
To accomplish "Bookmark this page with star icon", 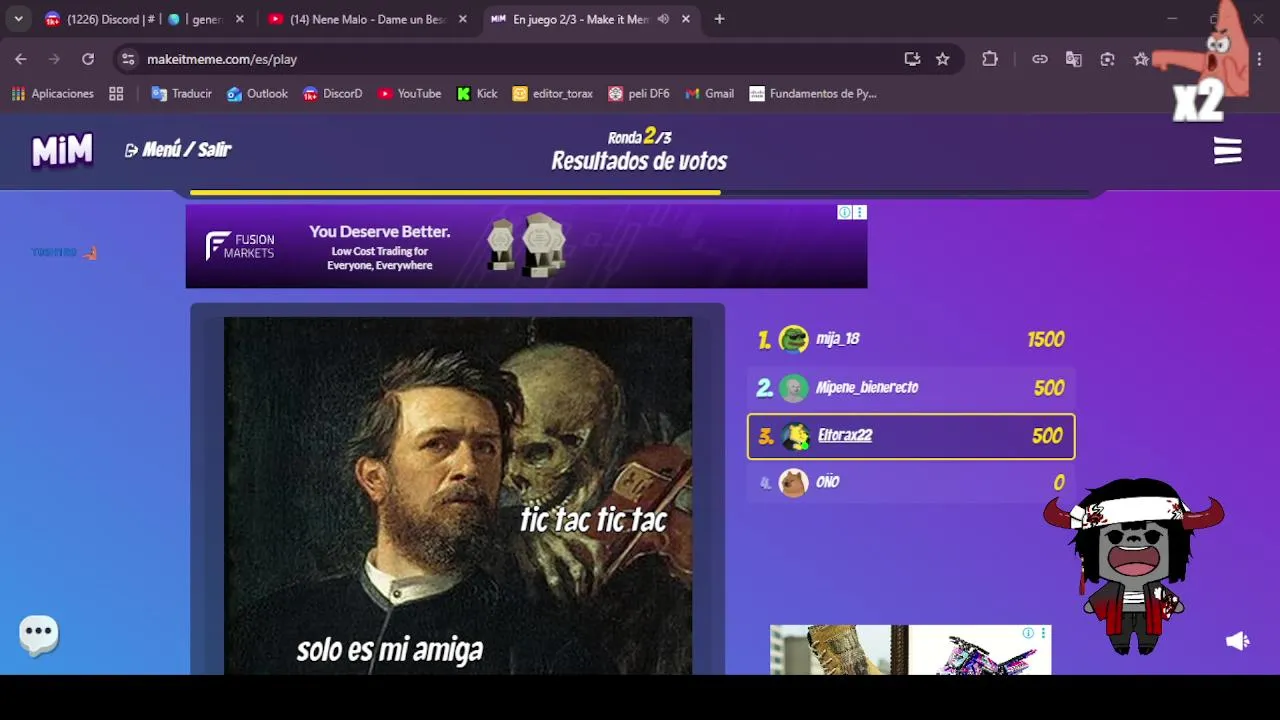I will pos(942,59).
